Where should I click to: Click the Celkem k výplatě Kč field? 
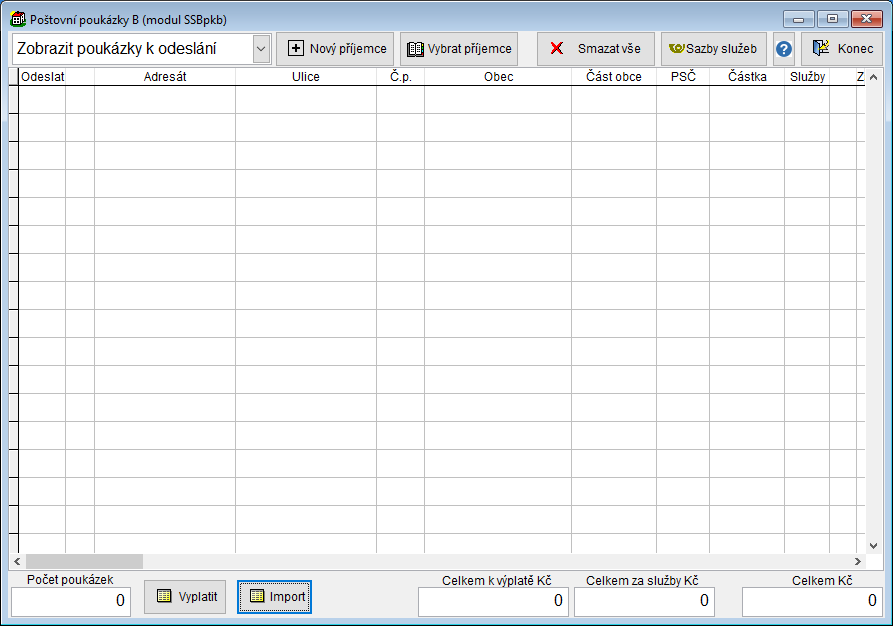(x=493, y=601)
